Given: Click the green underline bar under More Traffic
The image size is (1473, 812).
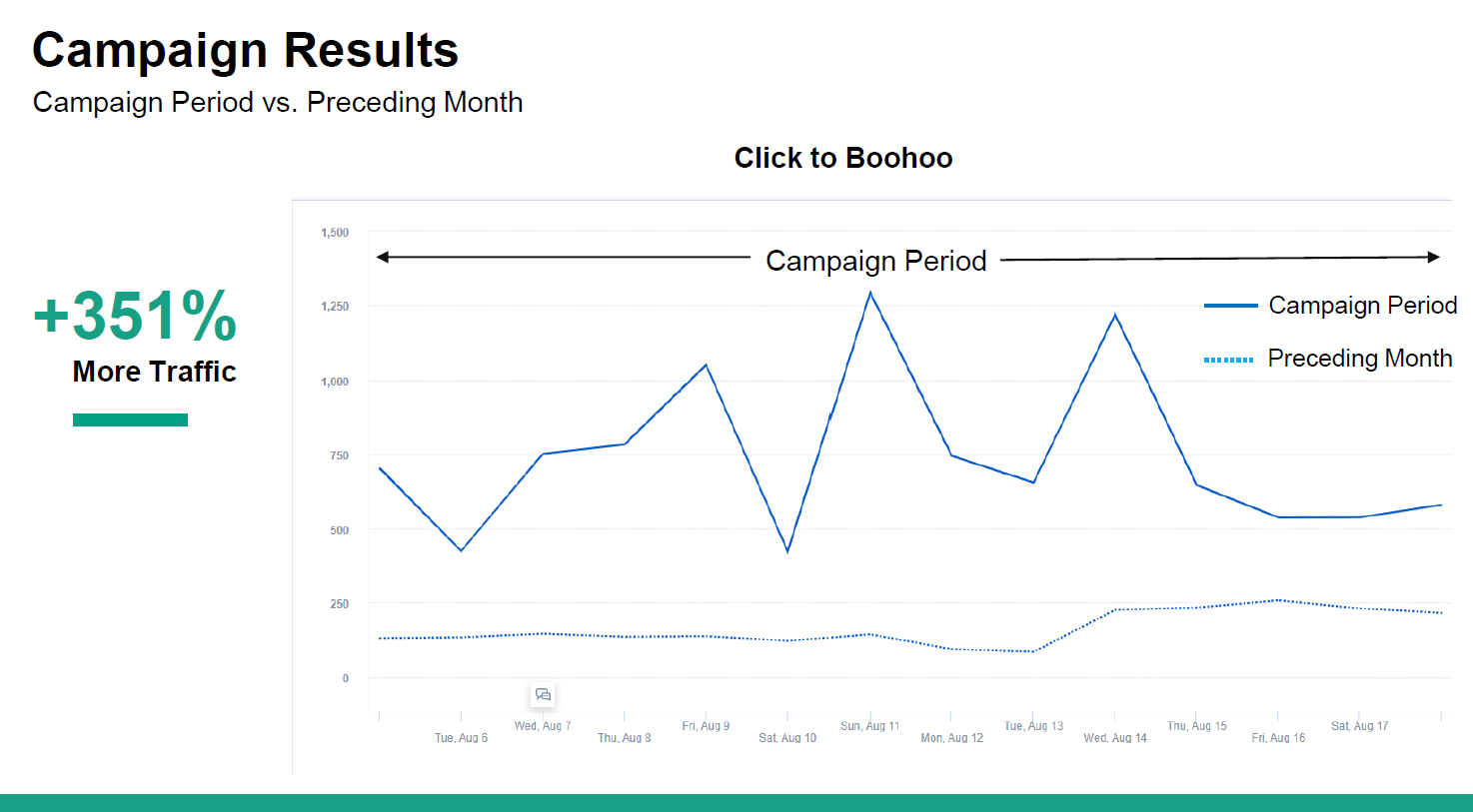Looking at the screenshot, I should coord(130,419).
